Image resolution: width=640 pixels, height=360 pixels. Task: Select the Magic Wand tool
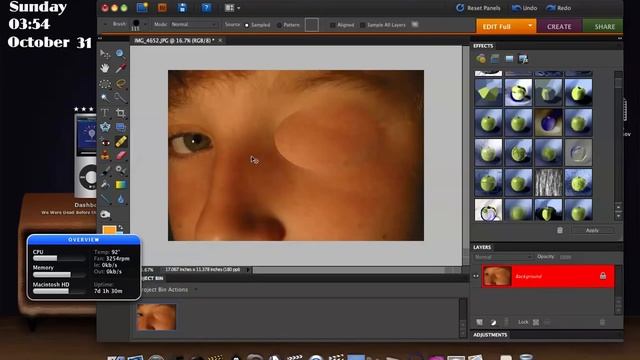click(x=105, y=98)
